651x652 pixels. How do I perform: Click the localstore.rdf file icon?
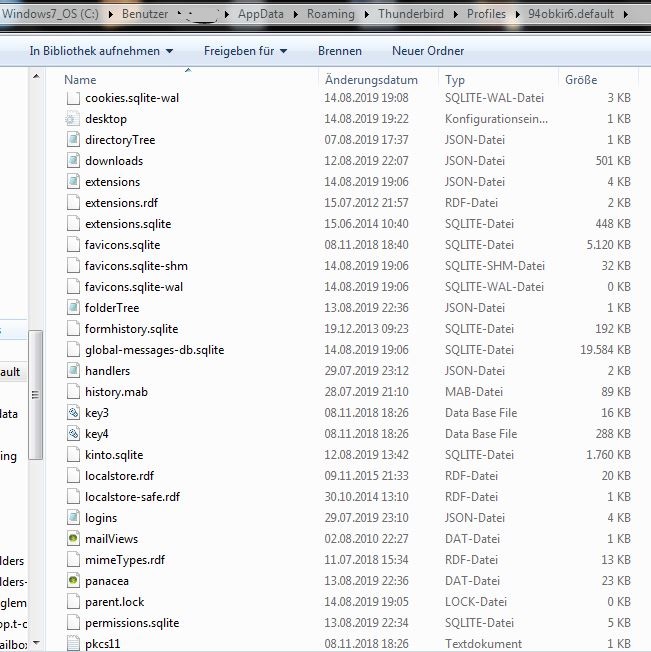pyautogui.click(x=73, y=476)
